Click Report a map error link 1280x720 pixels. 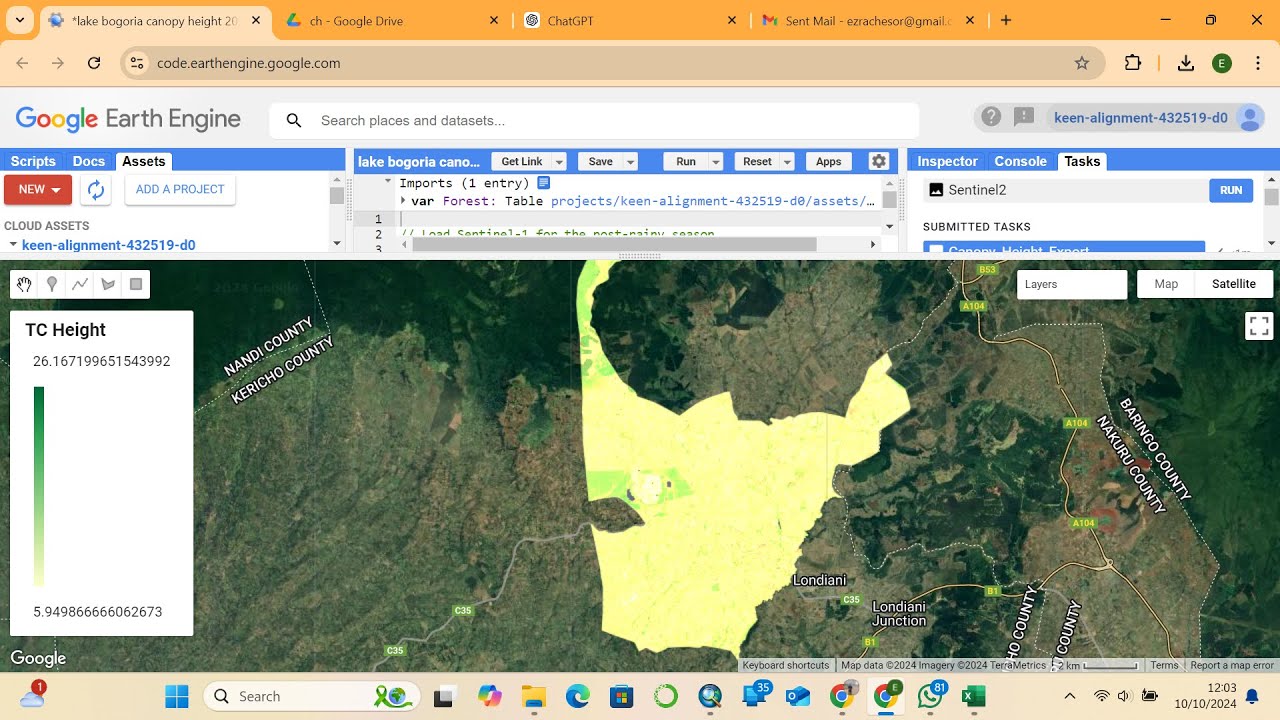[x=1232, y=665]
